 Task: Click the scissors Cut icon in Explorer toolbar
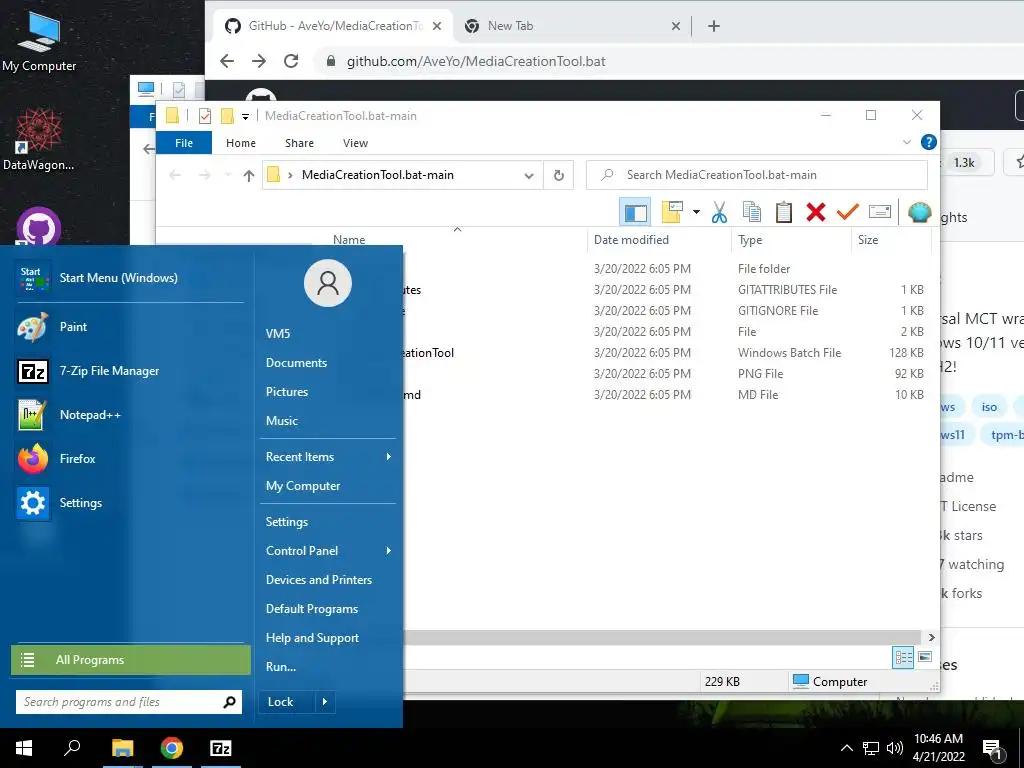pyautogui.click(x=719, y=212)
